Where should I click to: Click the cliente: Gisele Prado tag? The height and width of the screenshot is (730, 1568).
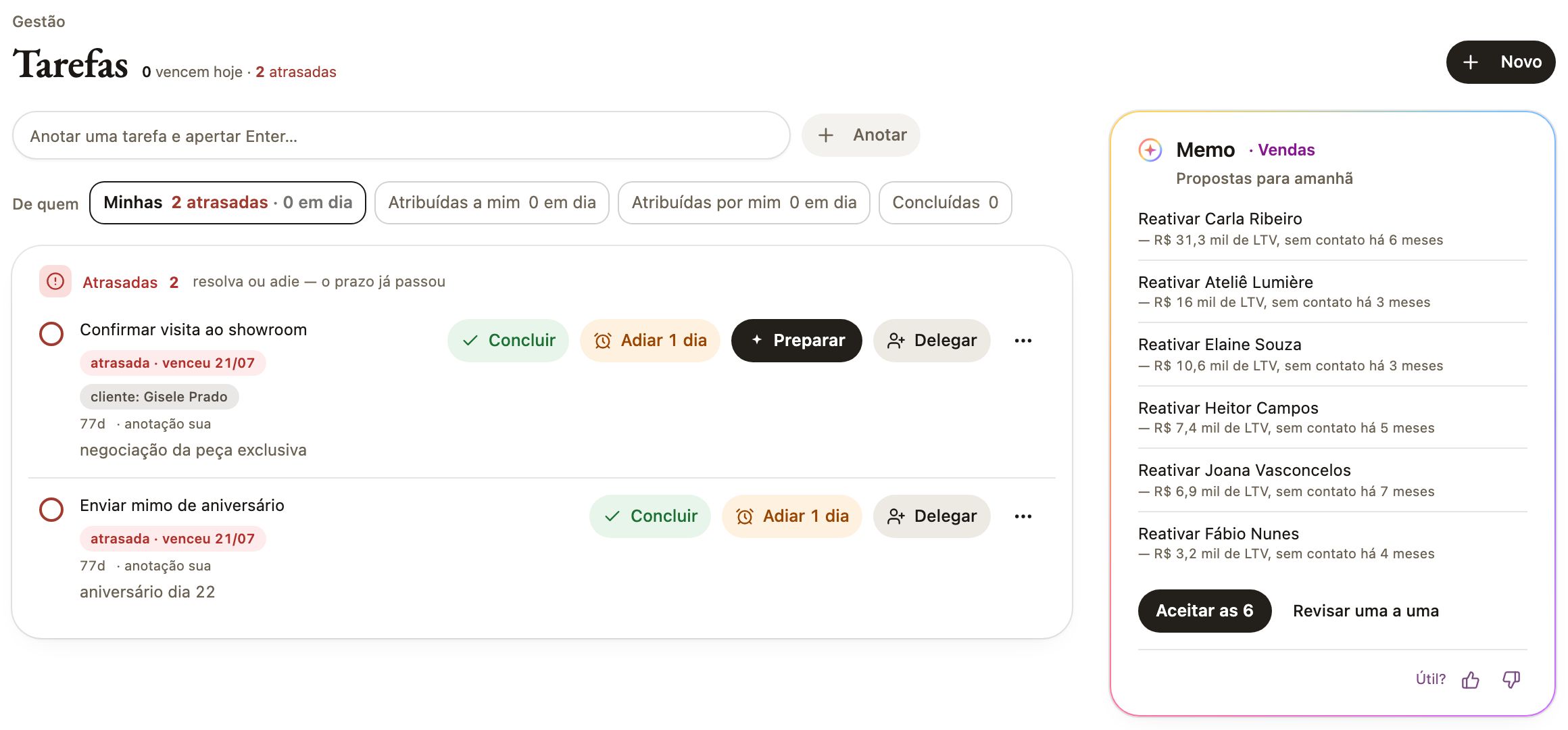coord(160,397)
